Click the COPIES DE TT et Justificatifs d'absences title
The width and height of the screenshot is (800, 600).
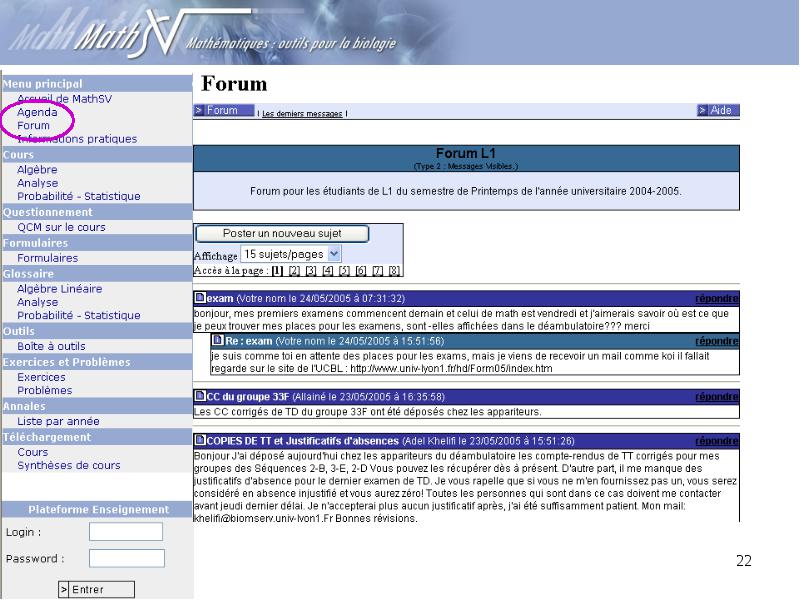(x=303, y=441)
